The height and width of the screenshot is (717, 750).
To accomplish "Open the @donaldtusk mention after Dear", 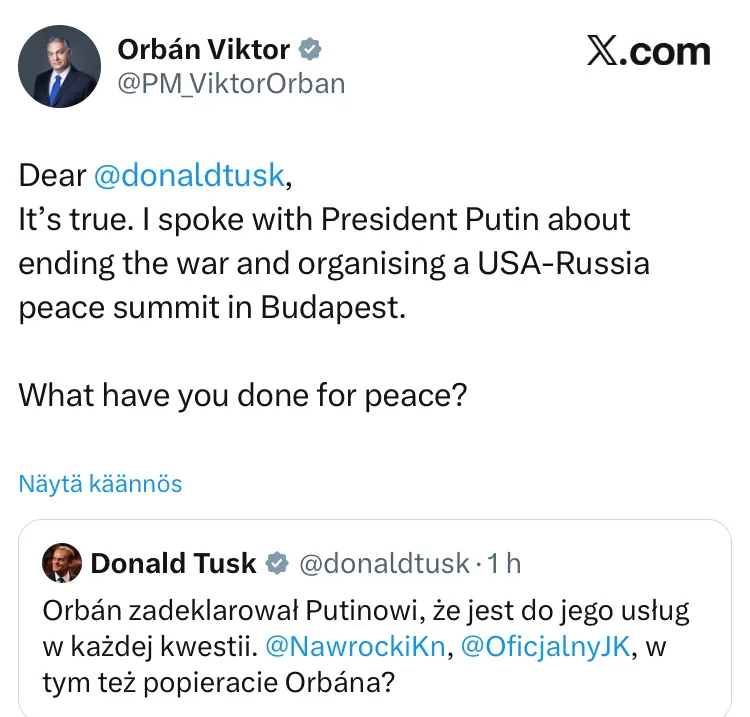I will (x=189, y=175).
